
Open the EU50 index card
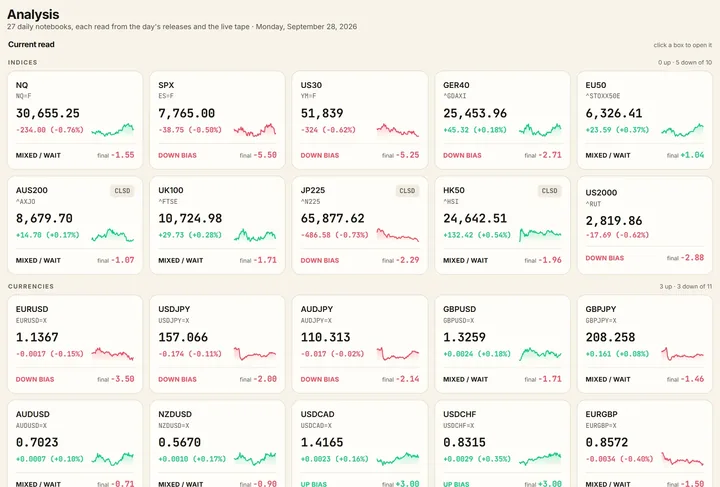(645, 120)
